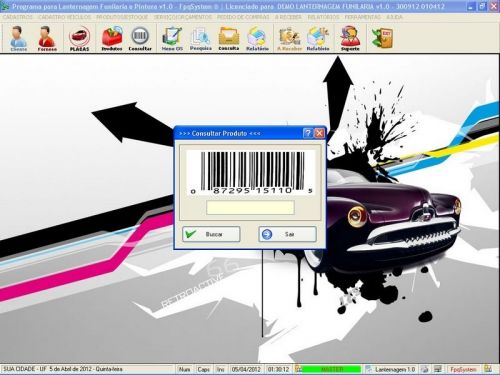Click the FpgSystem label in status bar
The image size is (500, 375).
[463, 369]
